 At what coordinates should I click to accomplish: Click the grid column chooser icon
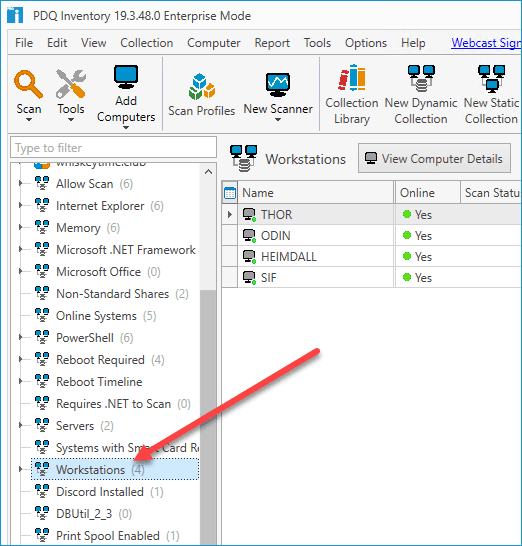coord(230,193)
